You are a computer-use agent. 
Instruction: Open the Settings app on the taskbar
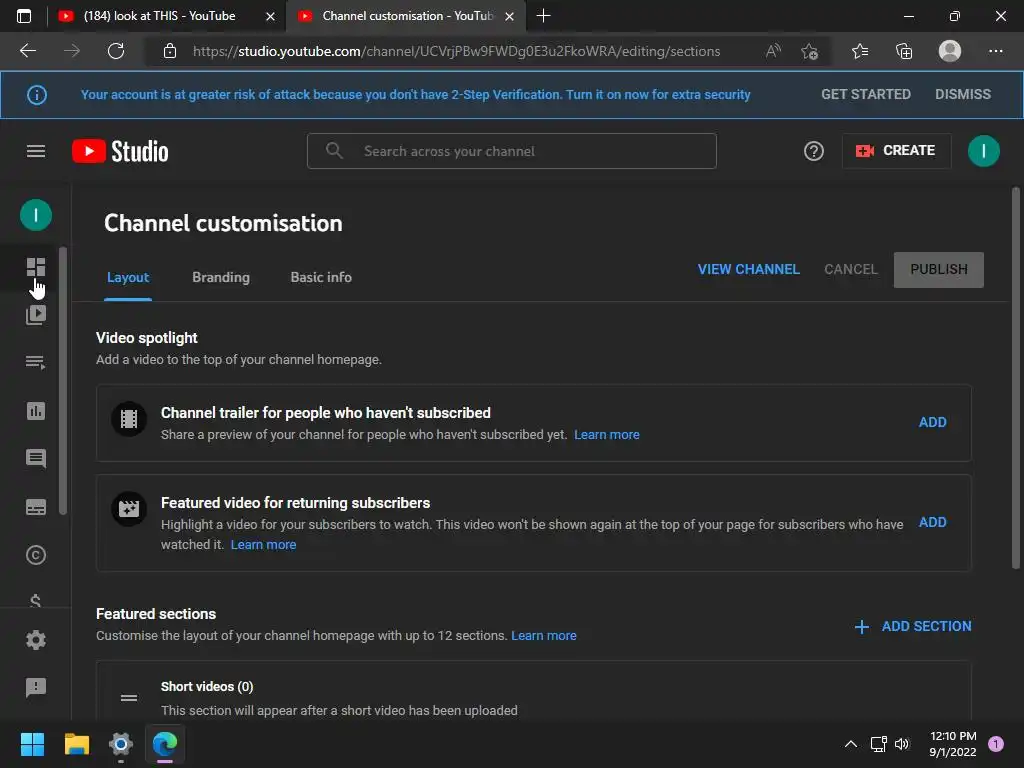[121, 744]
